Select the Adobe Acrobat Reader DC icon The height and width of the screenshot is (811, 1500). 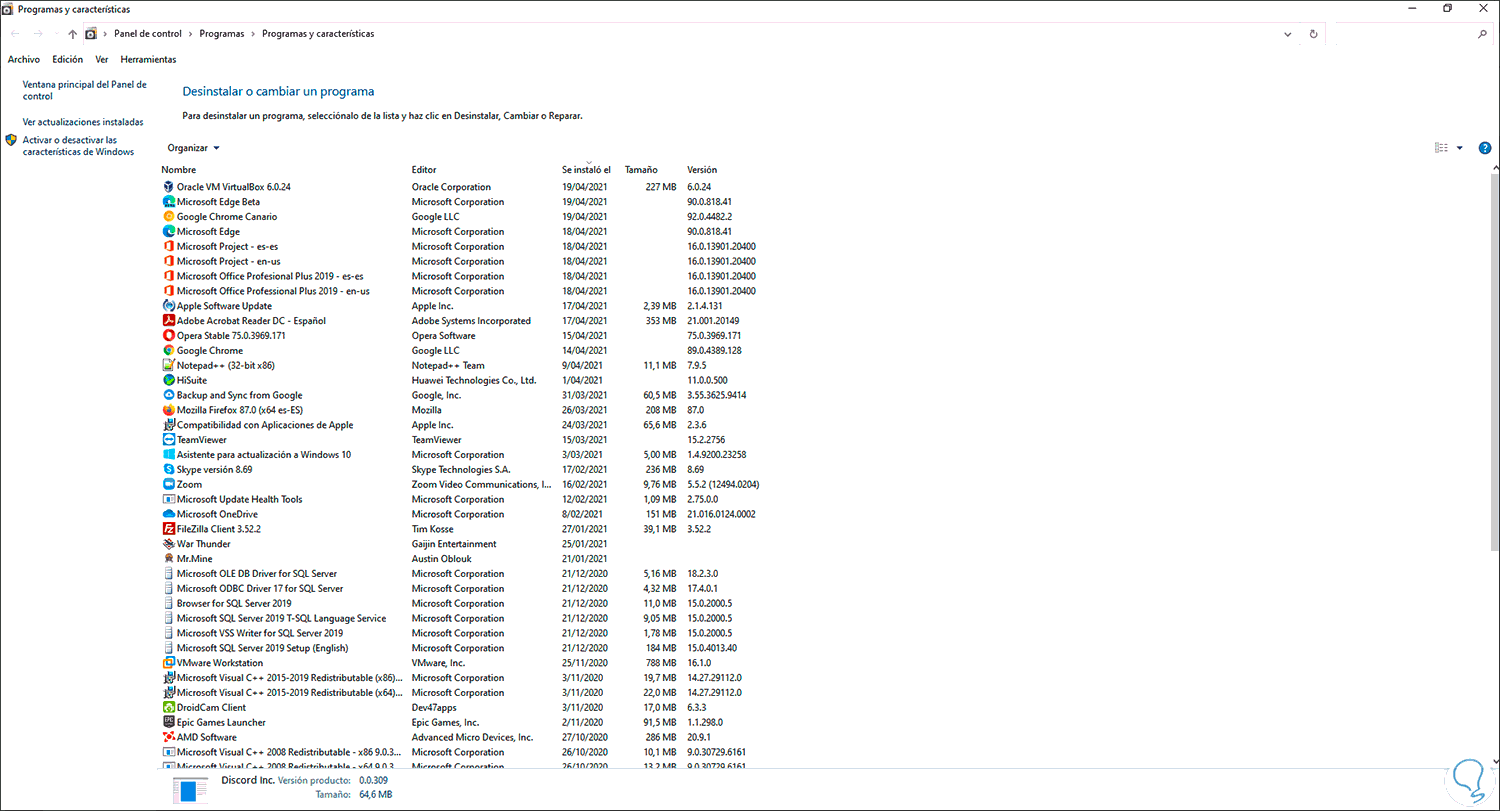168,321
